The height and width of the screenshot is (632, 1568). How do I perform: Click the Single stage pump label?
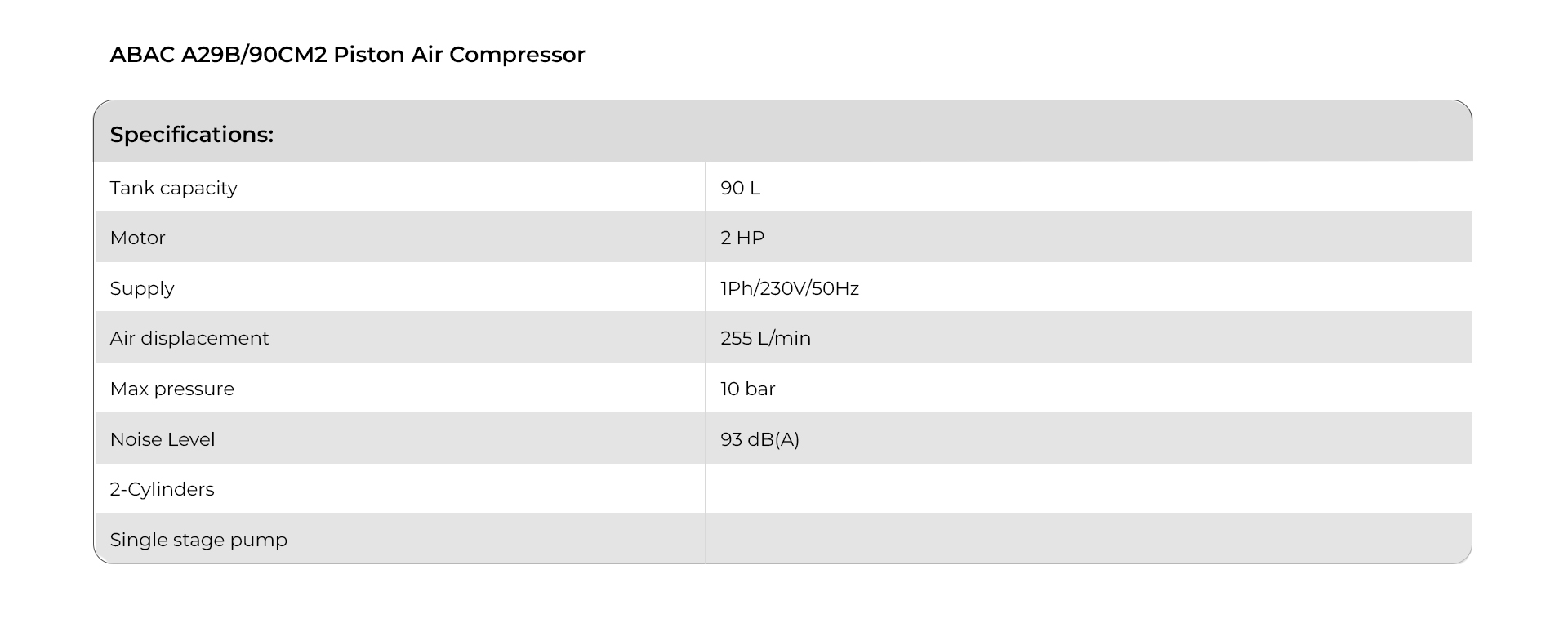[198, 540]
